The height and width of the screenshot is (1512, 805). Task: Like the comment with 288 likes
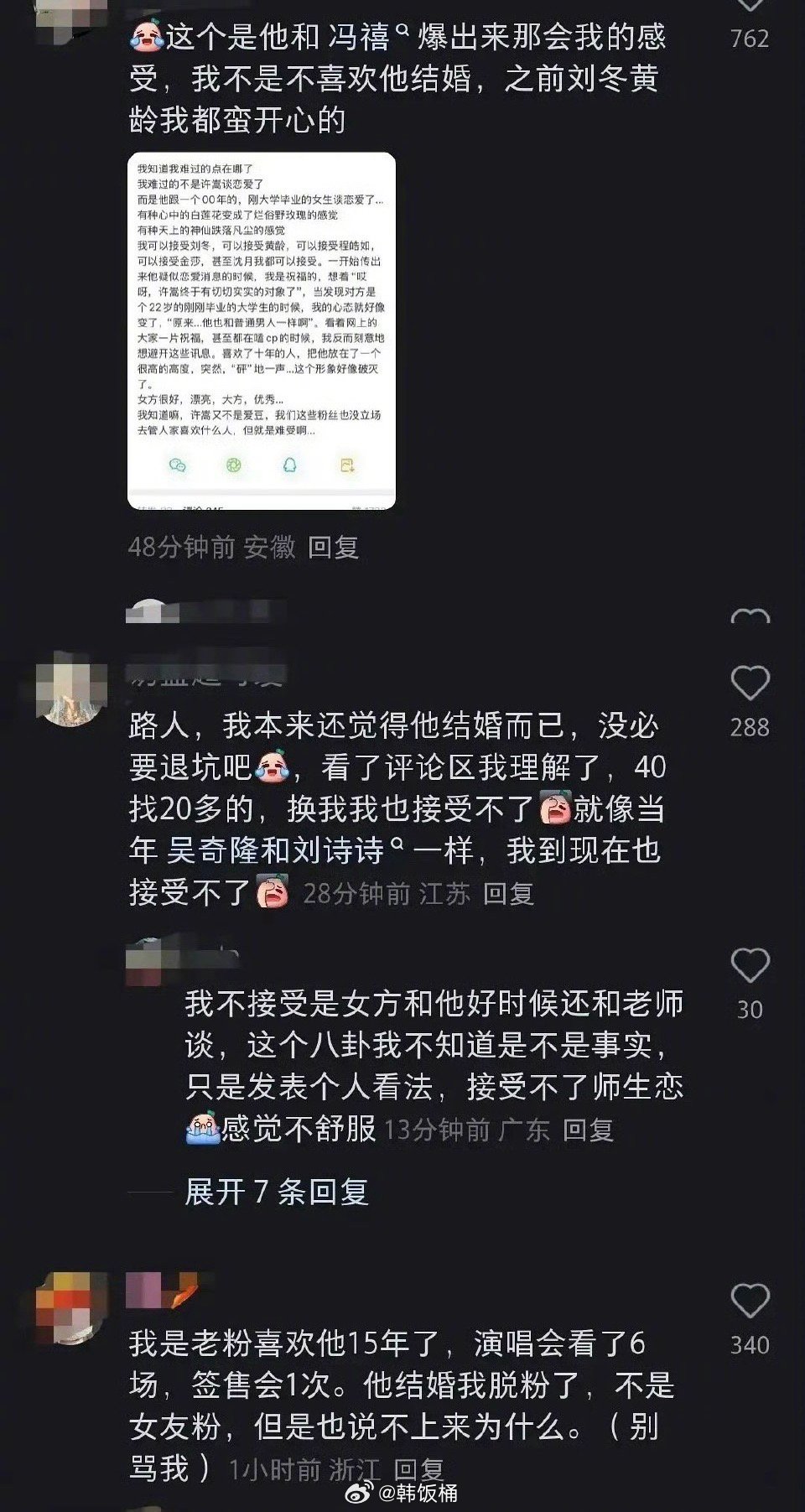[750, 683]
